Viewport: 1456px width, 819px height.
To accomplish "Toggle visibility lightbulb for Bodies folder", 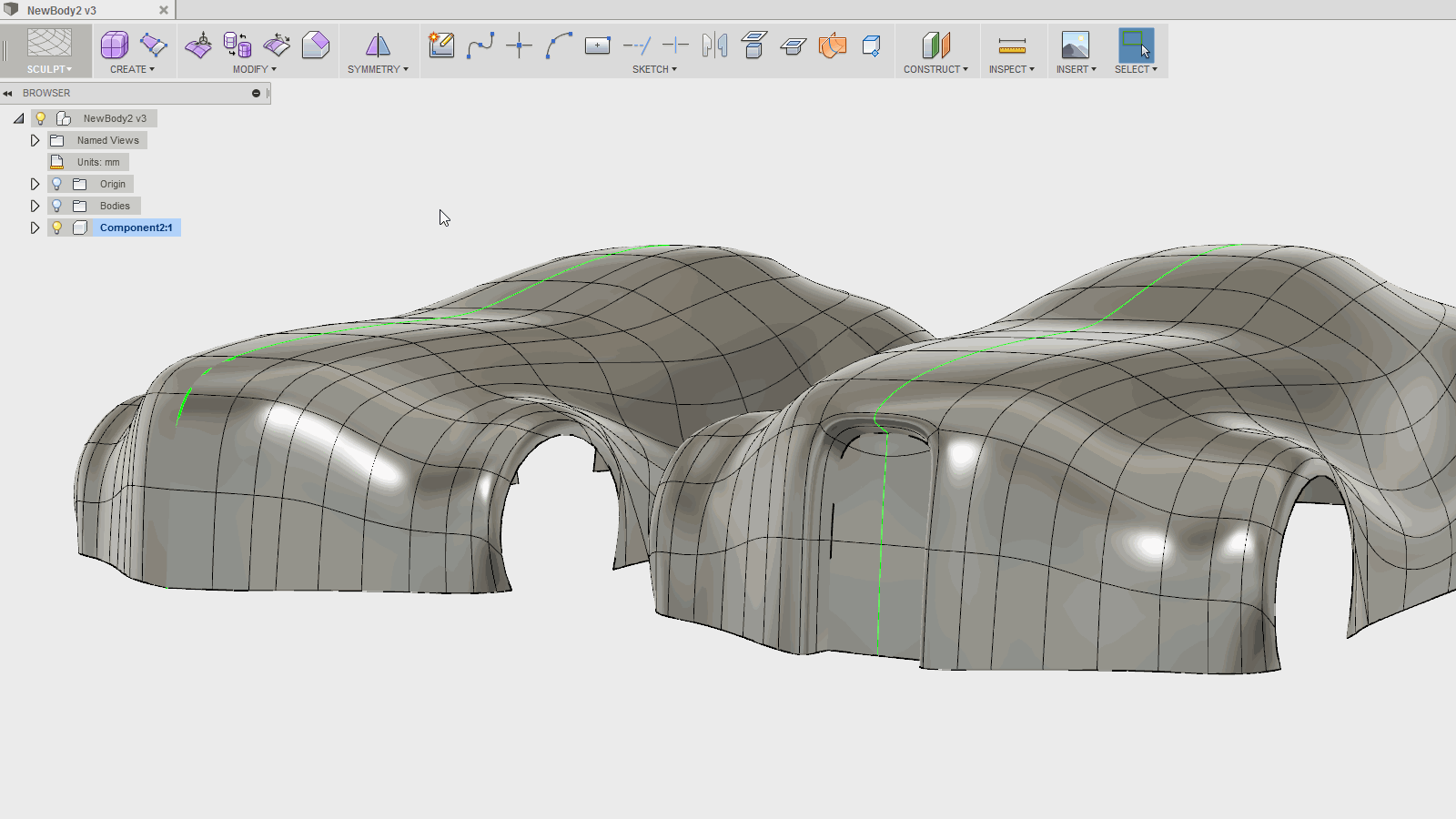I will (56, 206).
